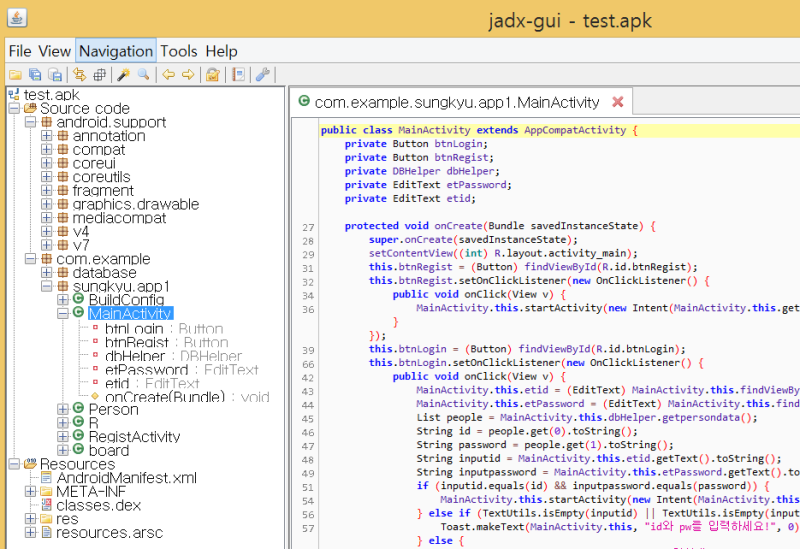Viewport: 800px width, 549px height.
Task: Click the test.apk root node icon
Action: click(14, 94)
